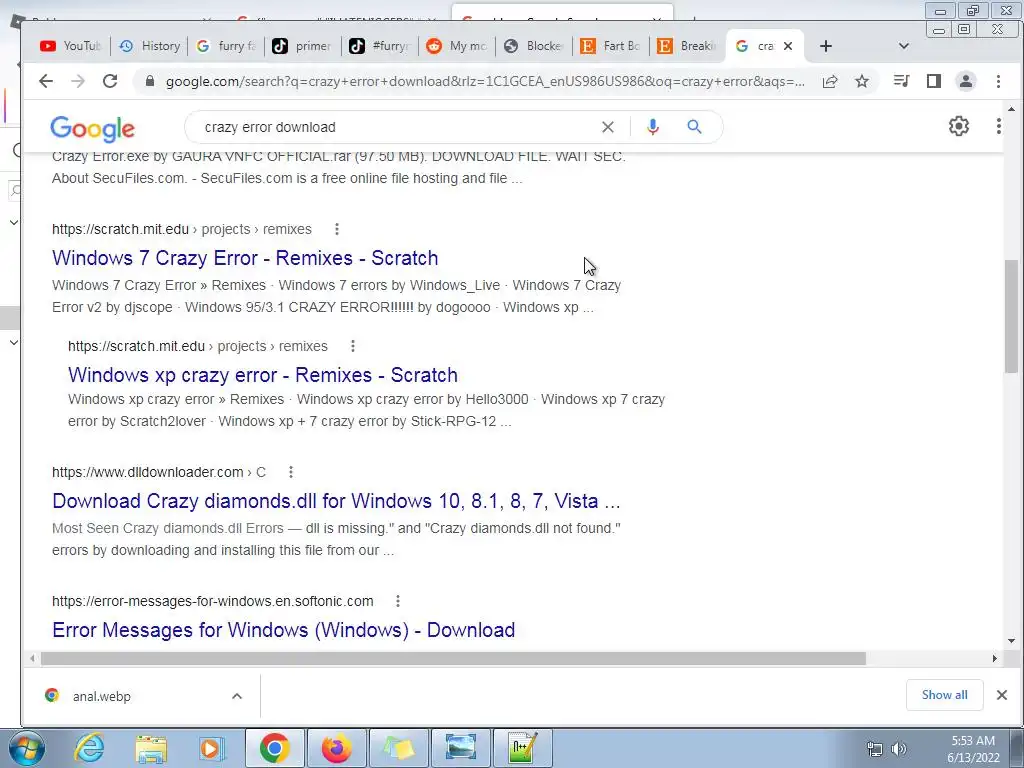
Task: Click the network tray icon
Action: [x=874, y=749]
